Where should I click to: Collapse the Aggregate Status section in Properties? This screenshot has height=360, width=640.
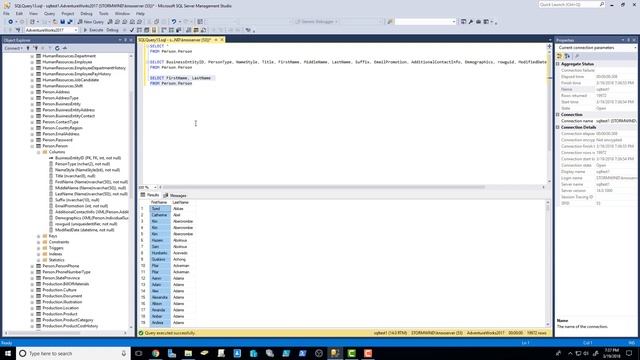point(558,64)
